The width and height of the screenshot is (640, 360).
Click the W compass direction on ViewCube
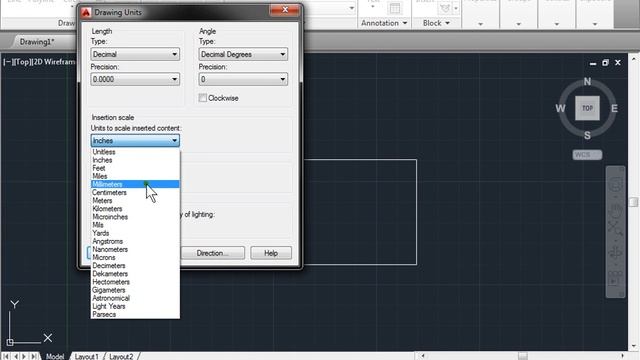pyautogui.click(x=560, y=109)
